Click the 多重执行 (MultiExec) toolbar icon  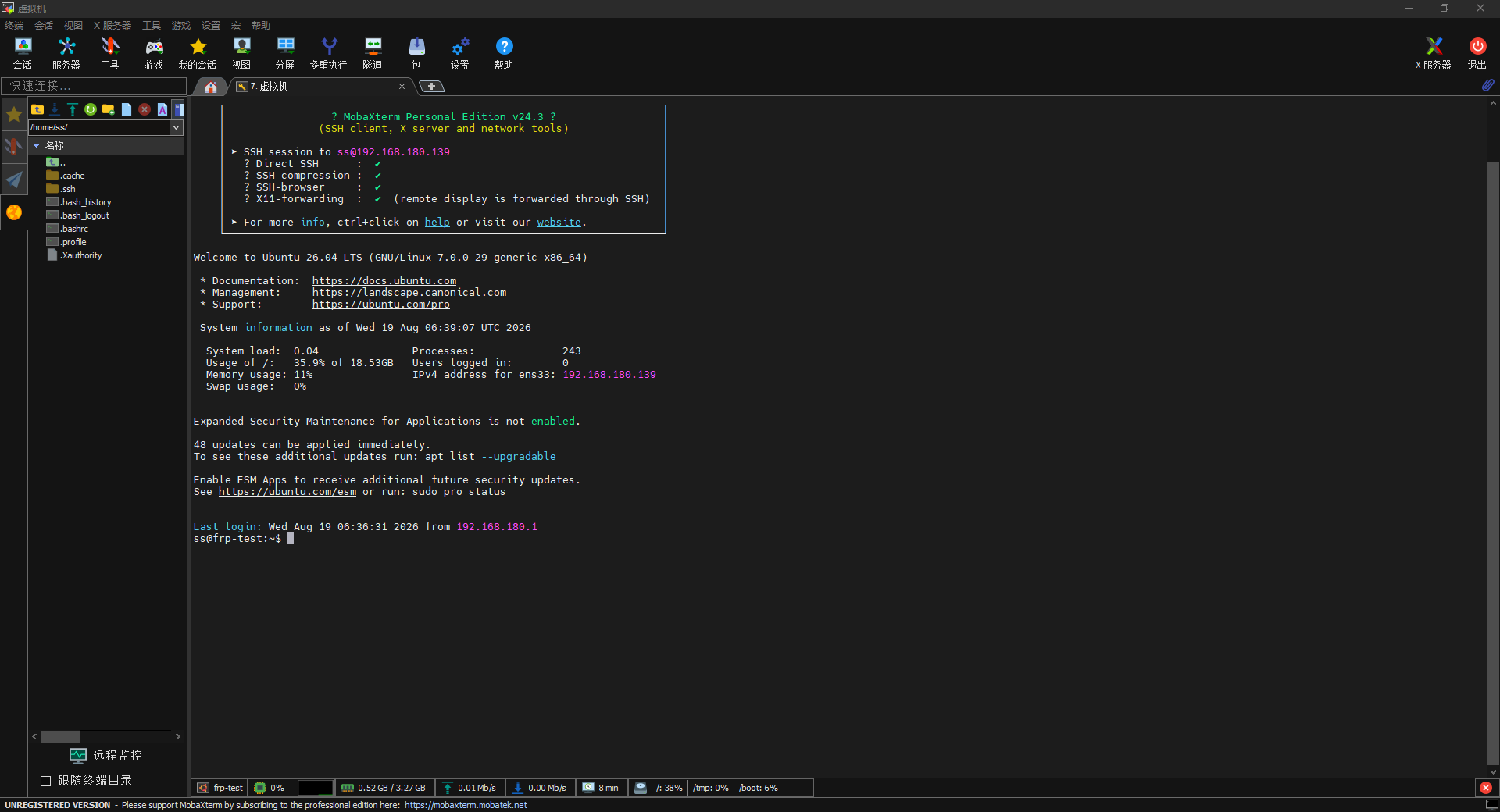point(329,53)
